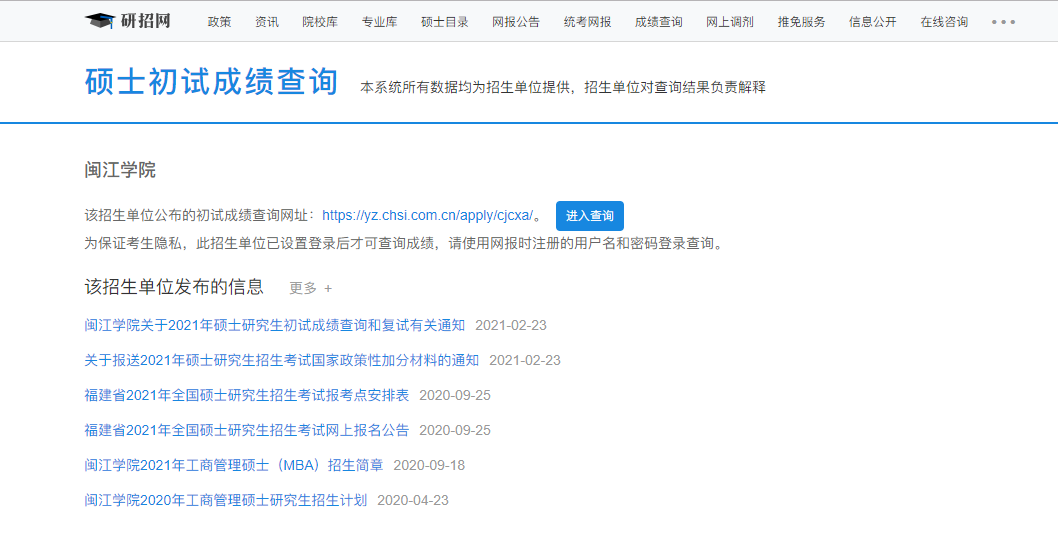This screenshot has width=1058, height=534.
Task: Click the 信息公开 menu item
Action: [x=872, y=22]
